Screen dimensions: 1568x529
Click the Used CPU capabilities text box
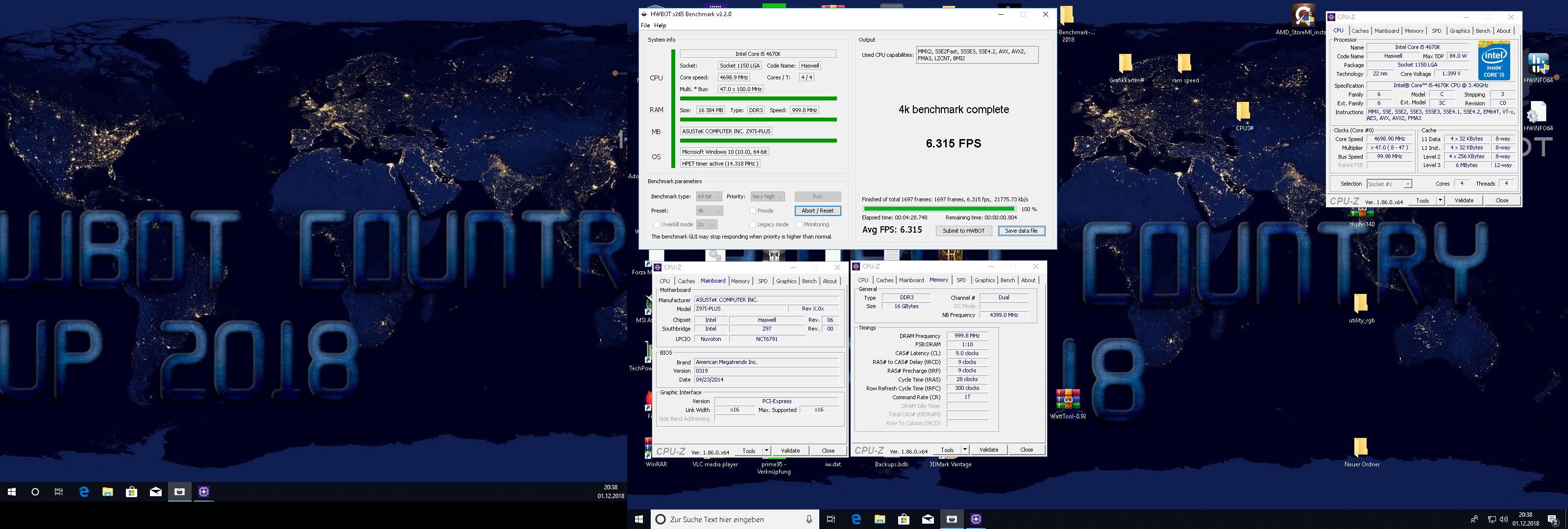tap(977, 55)
